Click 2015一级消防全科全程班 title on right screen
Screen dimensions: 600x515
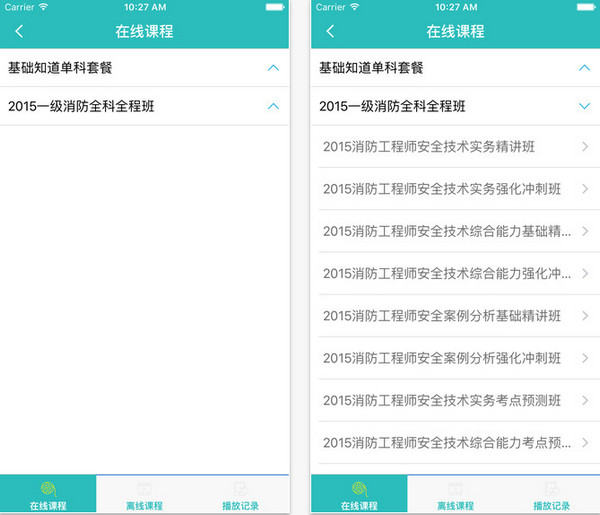coord(392,106)
